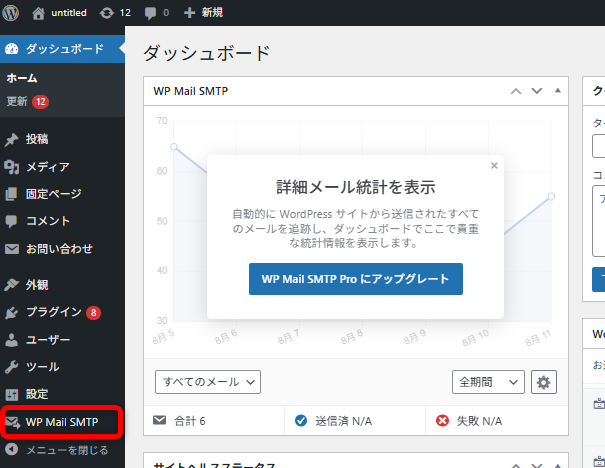Image resolution: width=605 pixels, height=468 pixels.
Task: Toggle collapse of WP Mail SMTP widget panel
Action: point(558,91)
